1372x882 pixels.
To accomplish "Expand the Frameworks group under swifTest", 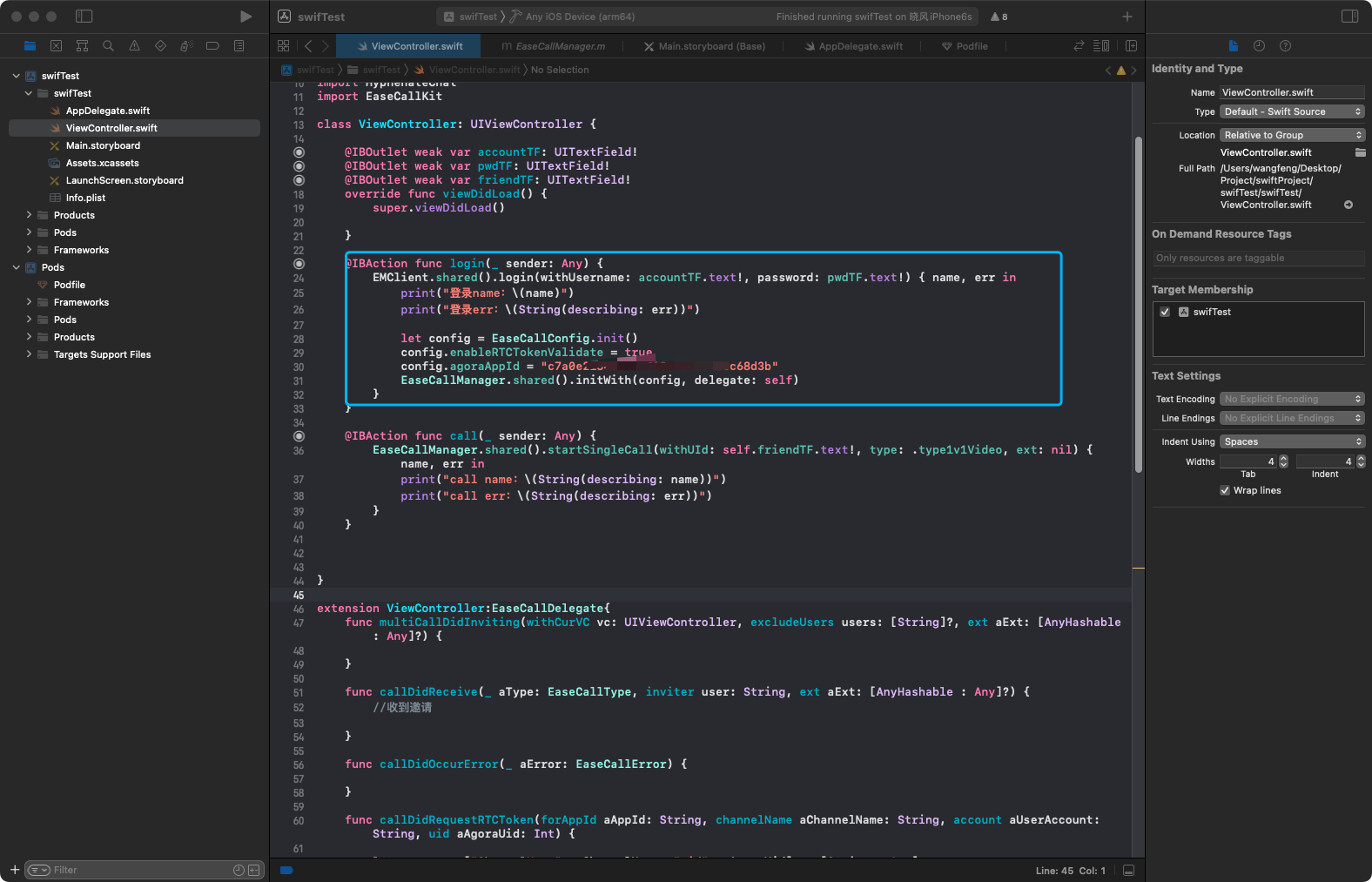I will click(x=29, y=250).
